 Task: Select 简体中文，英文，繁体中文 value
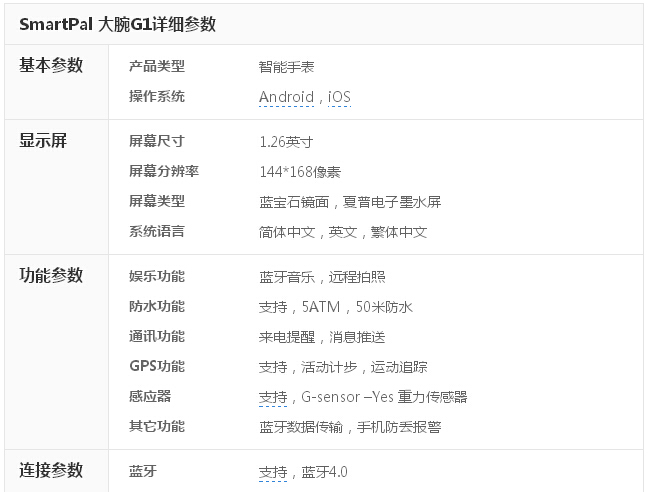[343, 232]
